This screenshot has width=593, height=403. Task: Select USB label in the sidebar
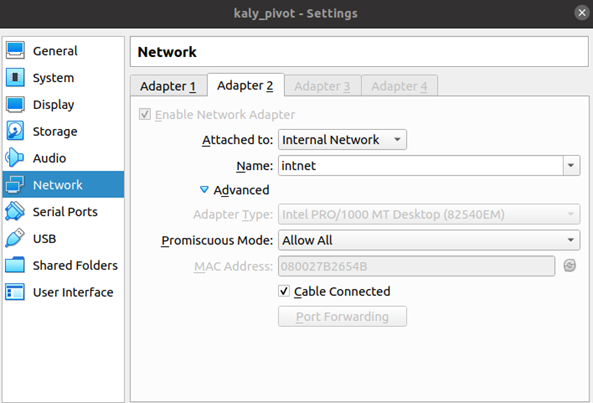44,239
